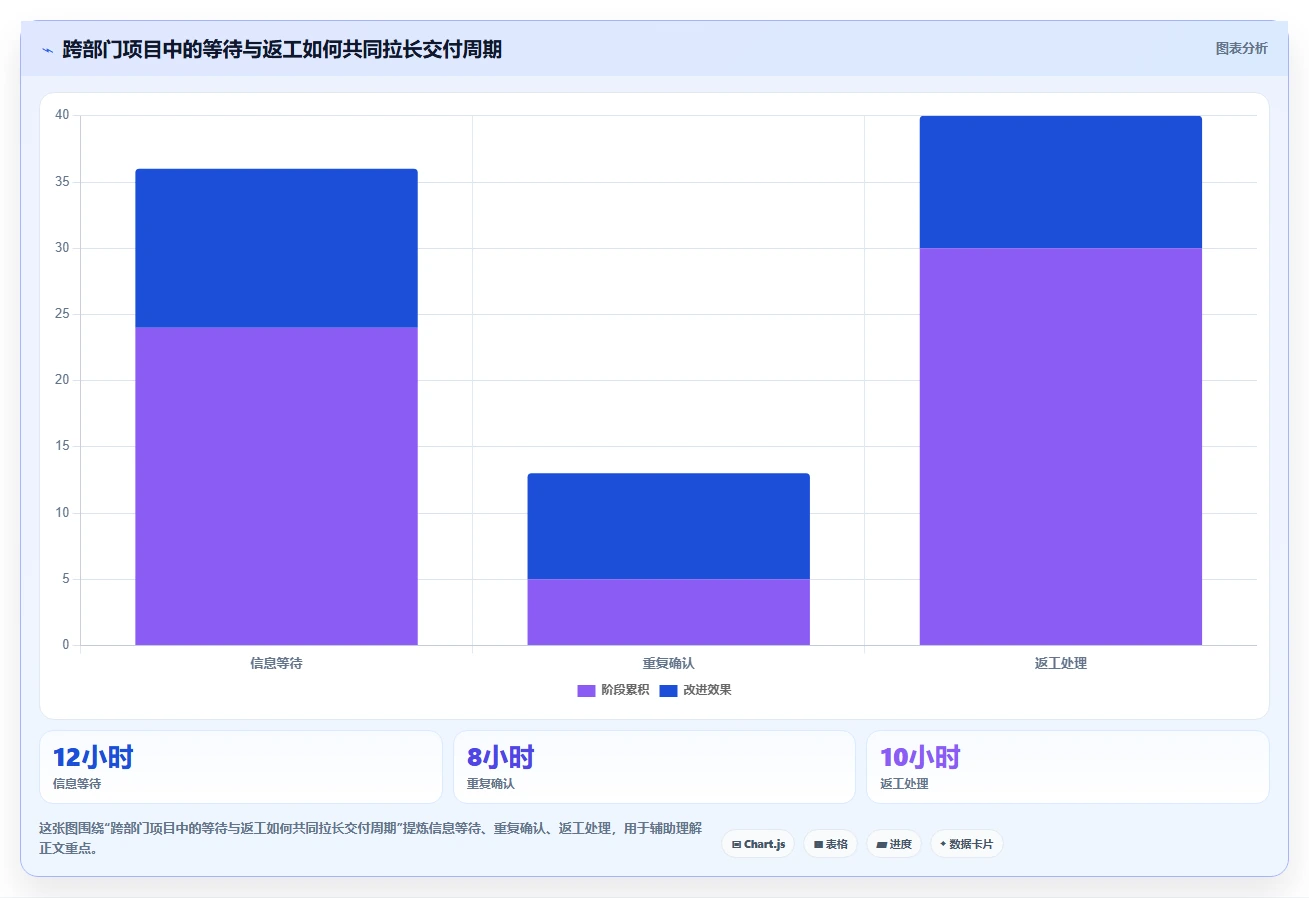1309x898 pixels.
Task: Click the purple 阶段累积 legend swatch
Action: (x=586, y=691)
